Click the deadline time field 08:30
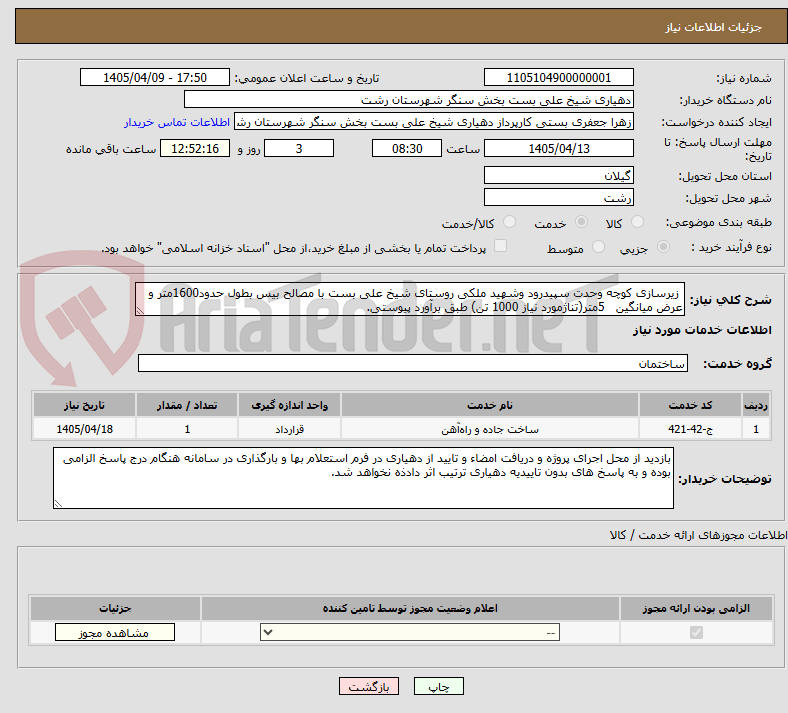The height and width of the screenshot is (713, 788). (407, 148)
